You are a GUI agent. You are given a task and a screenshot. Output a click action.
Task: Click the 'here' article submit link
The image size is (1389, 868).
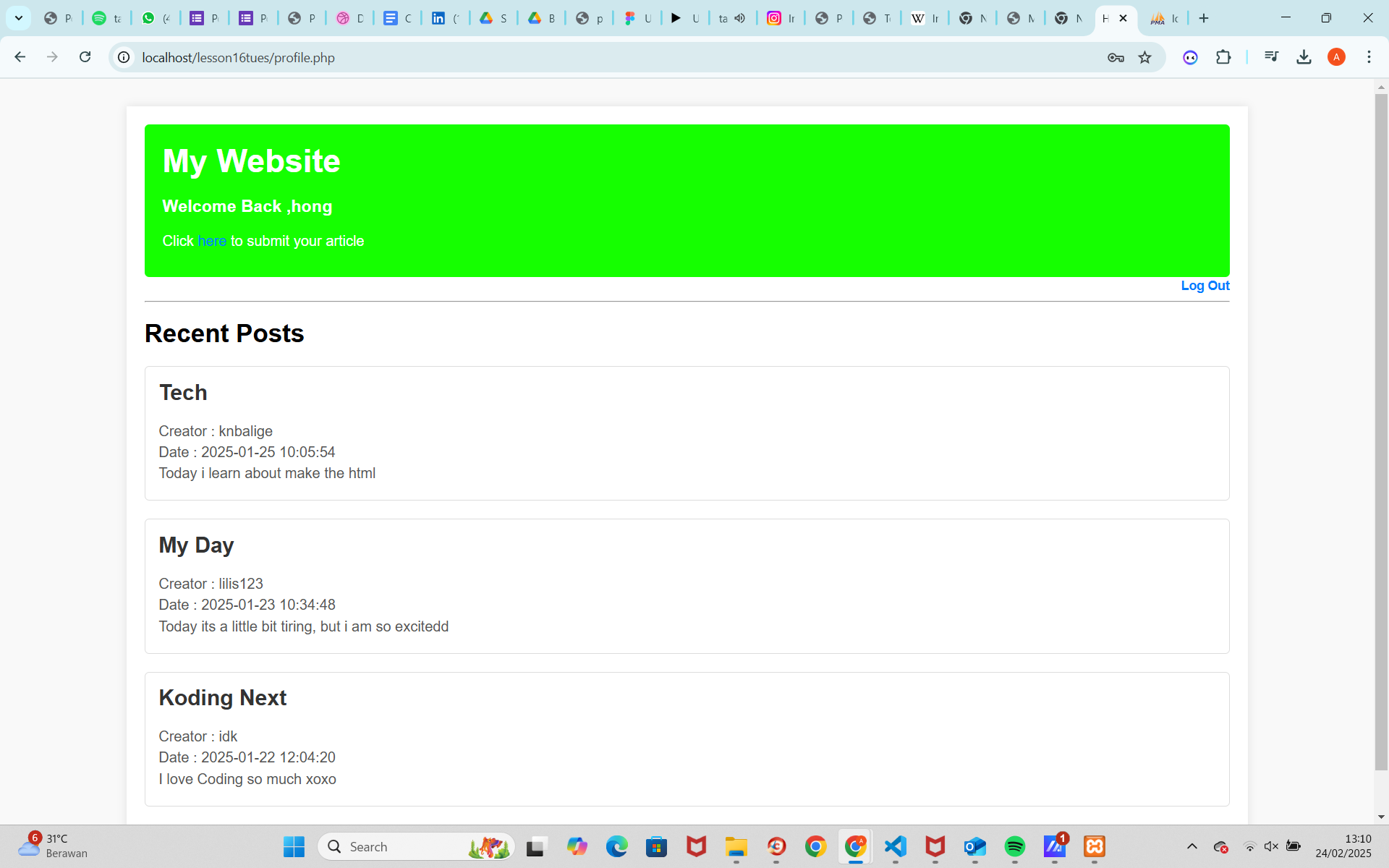tap(212, 241)
